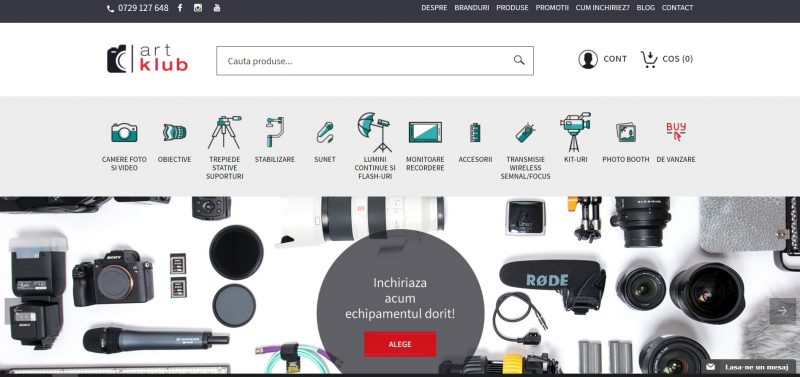800x377 pixels.
Task: Open CAMERE FOTO SI VIDEO category label
Action: point(124,163)
